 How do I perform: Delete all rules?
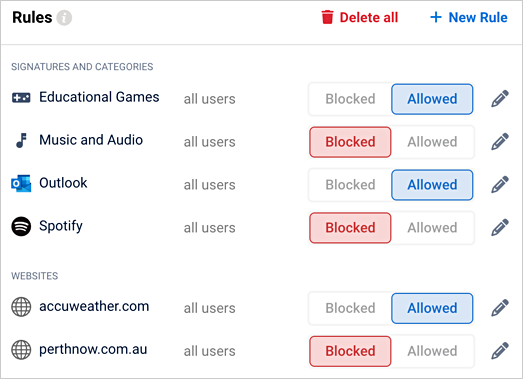(x=360, y=18)
